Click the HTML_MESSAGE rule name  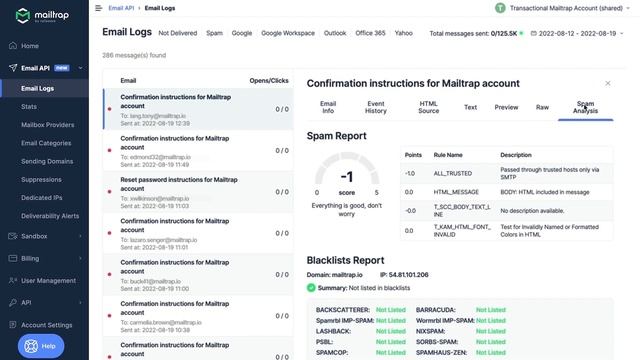tap(456, 192)
